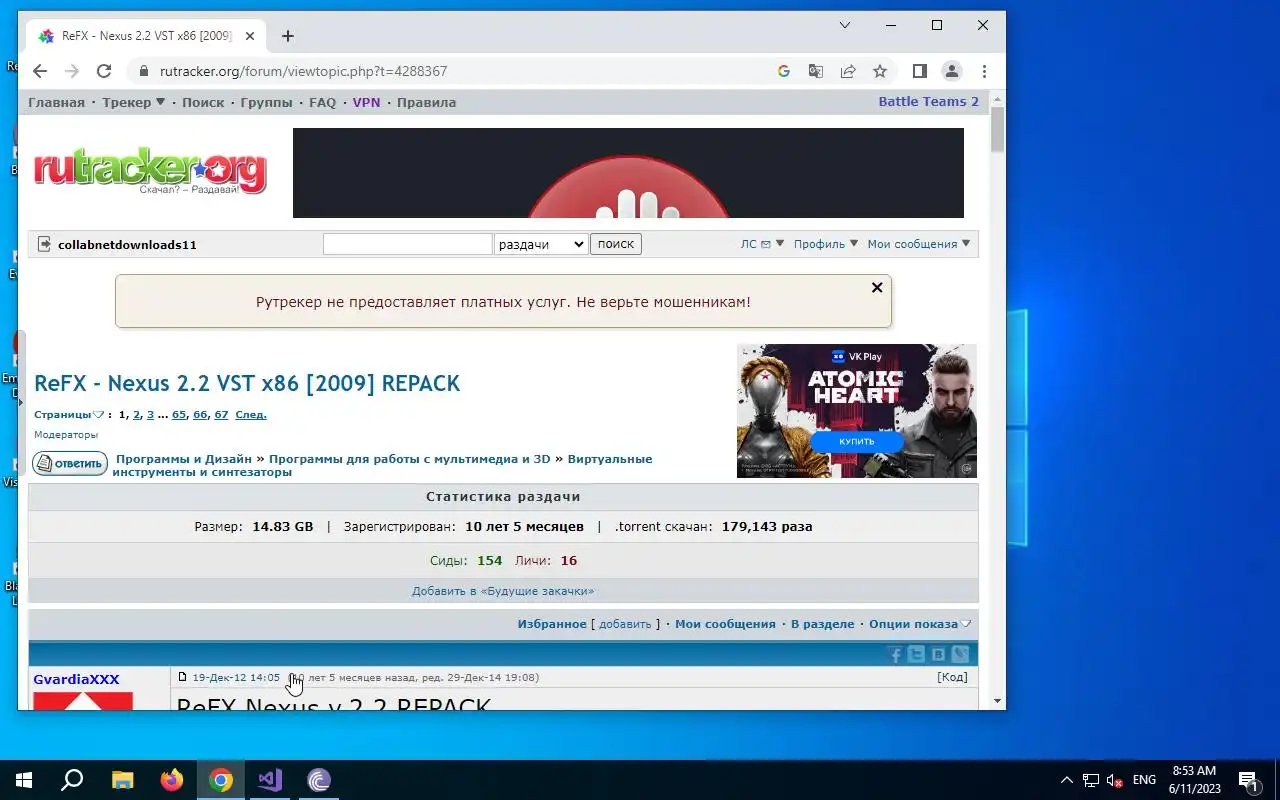The width and height of the screenshot is (1280, 800).
Task: Open Поиск in the top menu
Action: [x=204, y=102]
